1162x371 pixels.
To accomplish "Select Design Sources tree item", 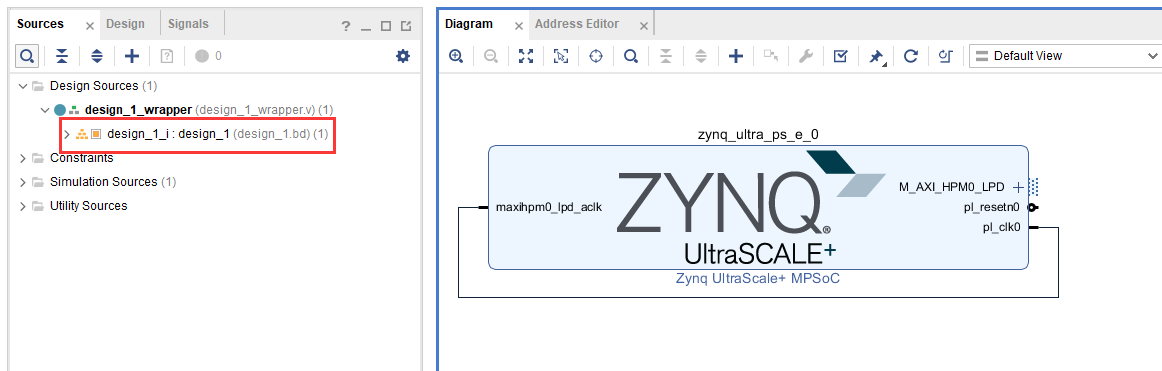I will click(x=94, y=86).
